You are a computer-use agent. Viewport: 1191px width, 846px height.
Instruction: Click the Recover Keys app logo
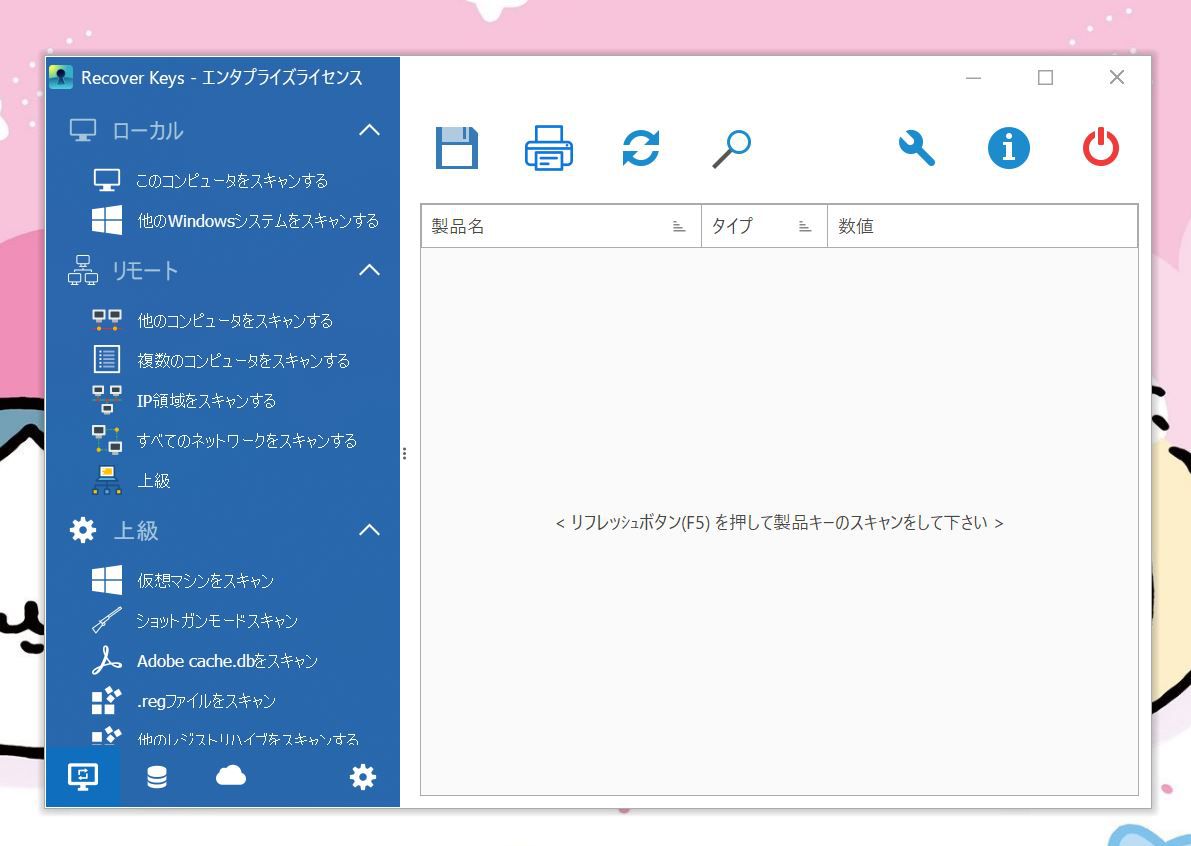(61, 77)
